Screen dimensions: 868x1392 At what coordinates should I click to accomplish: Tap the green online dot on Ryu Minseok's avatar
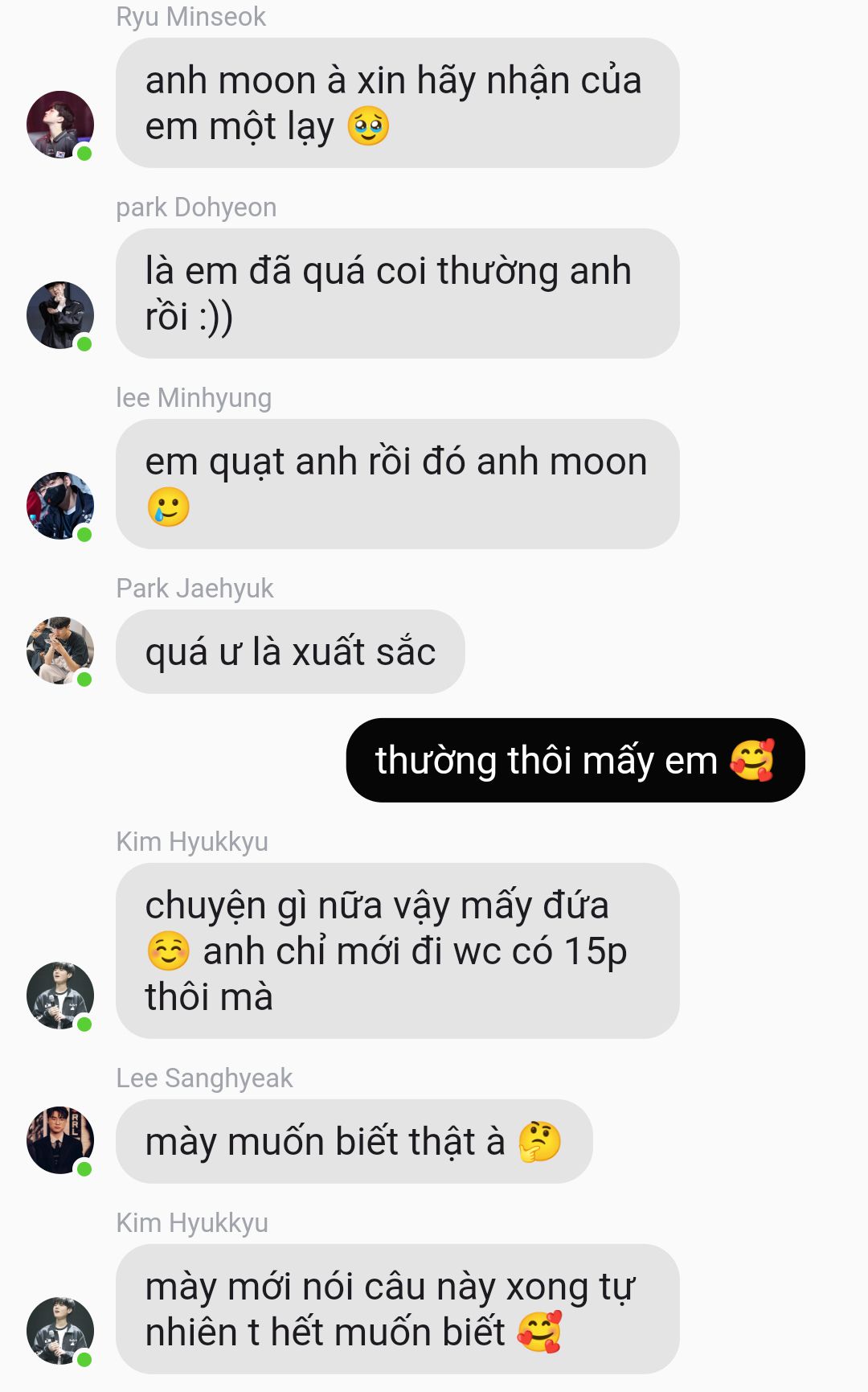click(x=84, y=154)
